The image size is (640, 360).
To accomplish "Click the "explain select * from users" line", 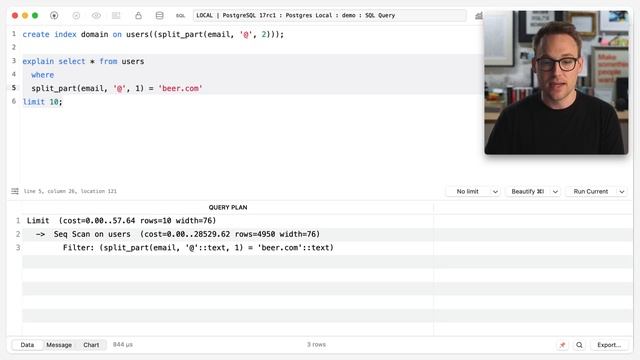I will point(83,61).
